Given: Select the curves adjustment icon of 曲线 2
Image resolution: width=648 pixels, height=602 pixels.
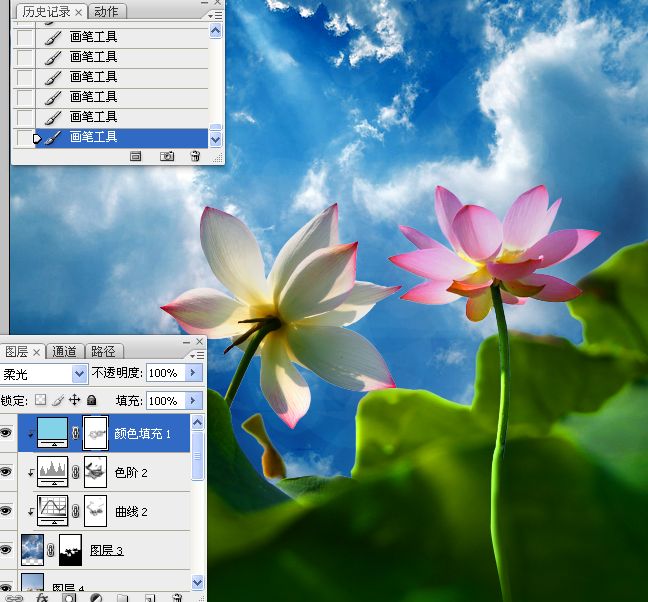Looking at the screenshot, I should tap(52, 511).
